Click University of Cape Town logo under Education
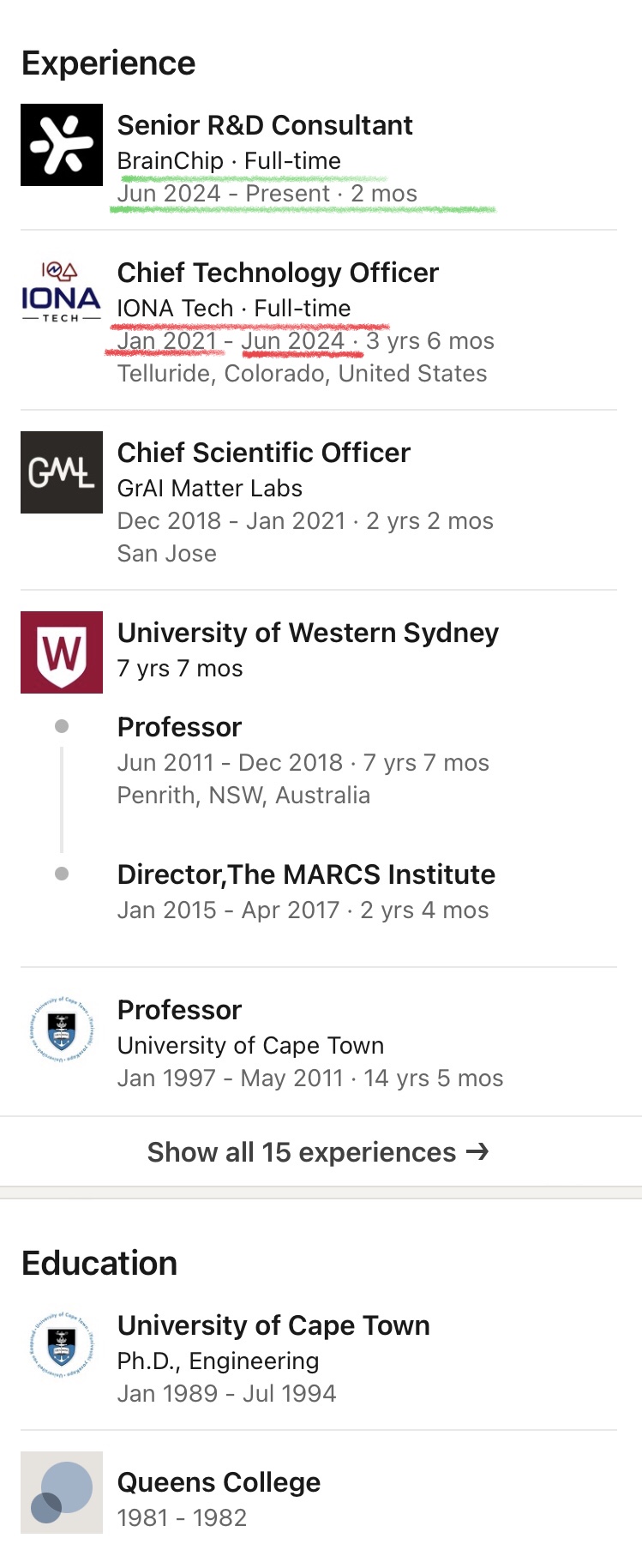 pyautogui.click(x=62, y=1345)
